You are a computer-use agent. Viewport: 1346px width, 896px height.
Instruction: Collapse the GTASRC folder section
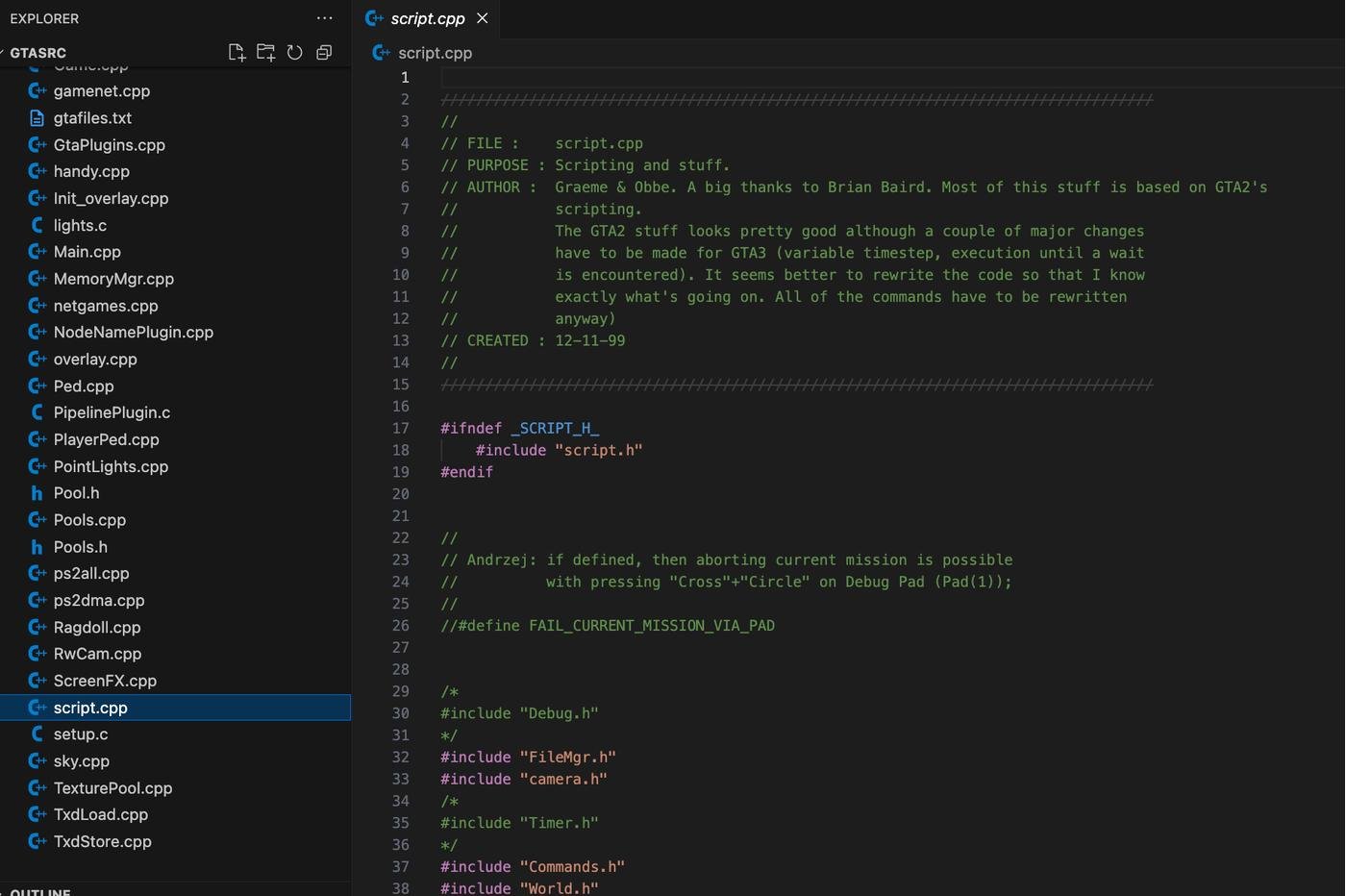(x=38, y=53)
